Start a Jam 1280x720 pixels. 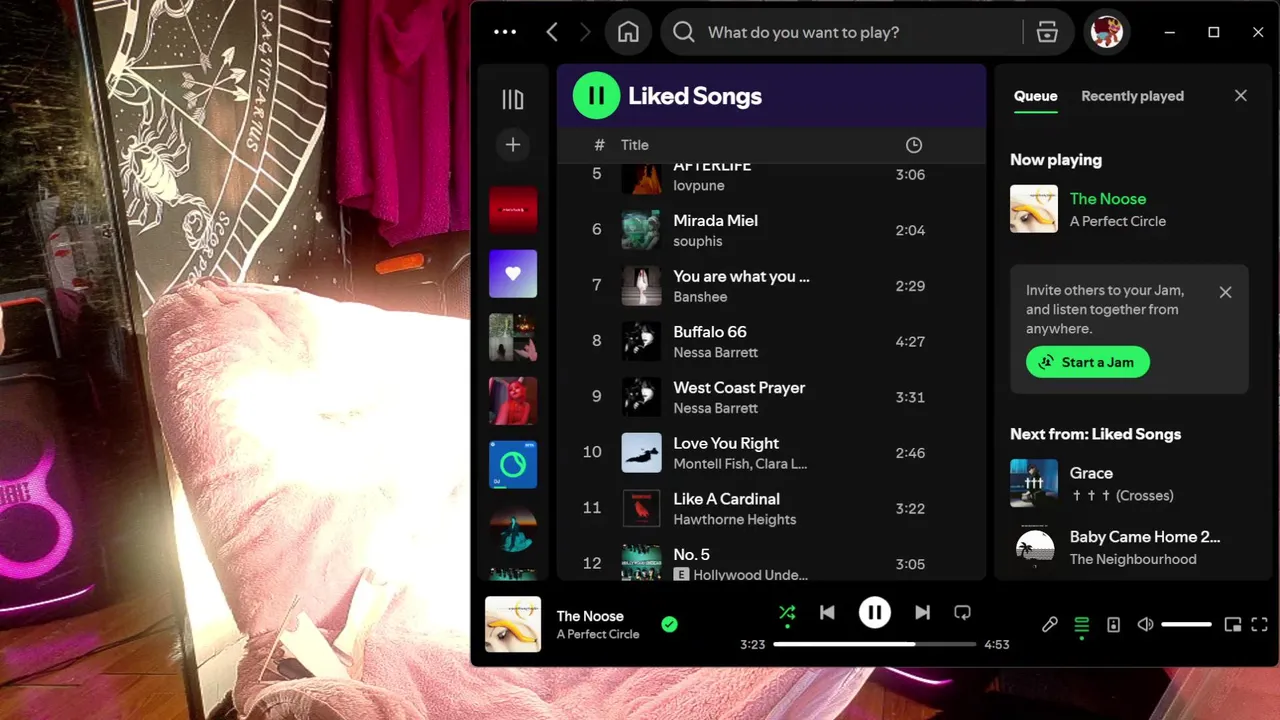tap(1088, 362)
